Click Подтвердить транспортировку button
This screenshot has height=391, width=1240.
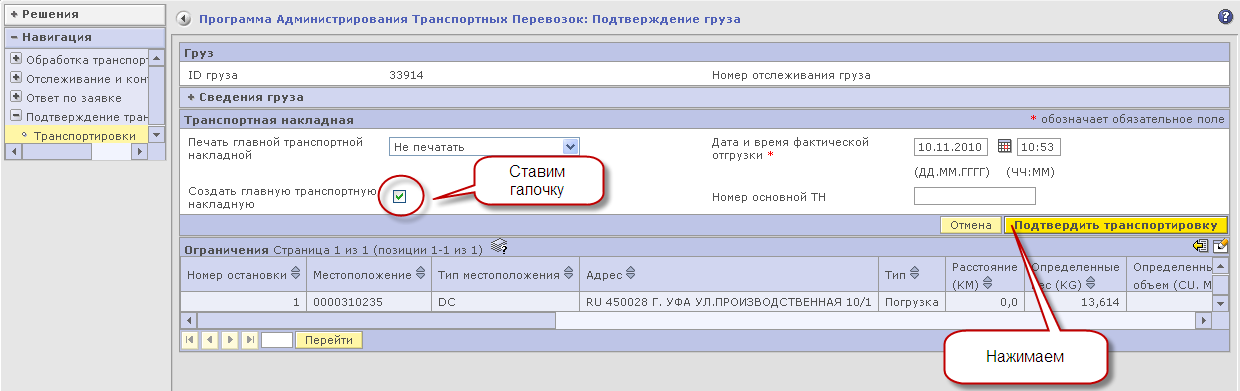pyautogui.click(x=1116, y=225)
